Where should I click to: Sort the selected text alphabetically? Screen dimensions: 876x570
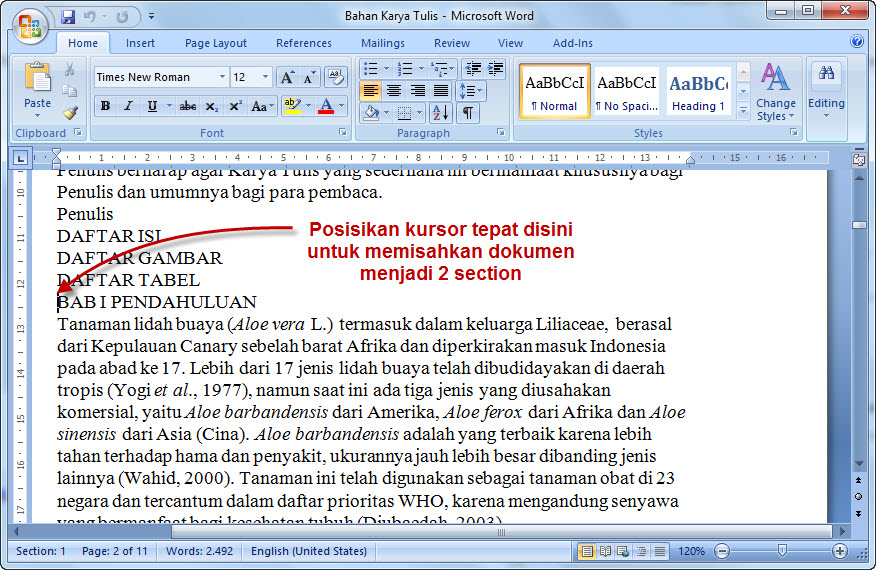[x=441, y=113]
